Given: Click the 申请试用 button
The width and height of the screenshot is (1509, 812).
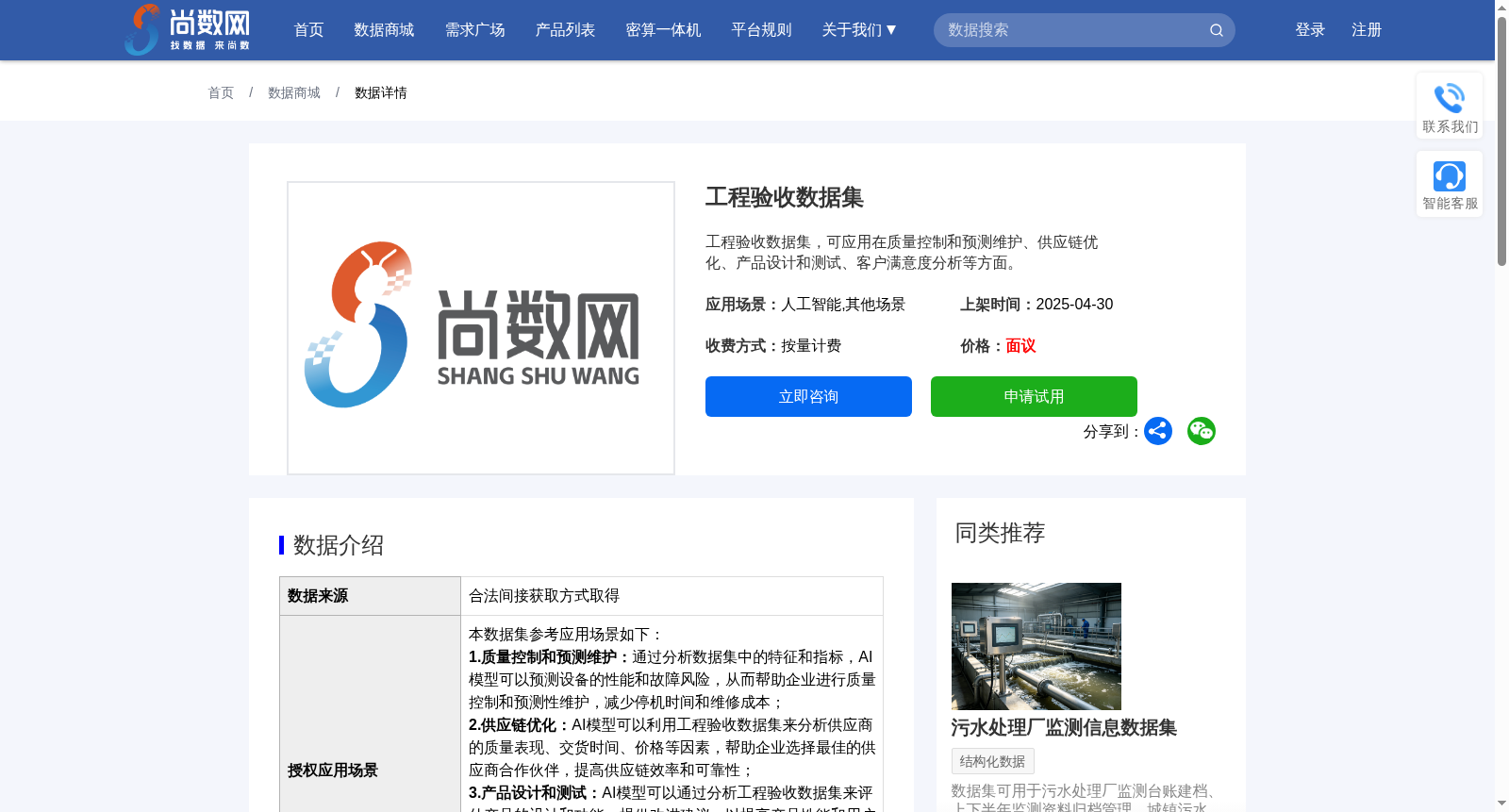Looking at the screenshot, I should 1034,396.
